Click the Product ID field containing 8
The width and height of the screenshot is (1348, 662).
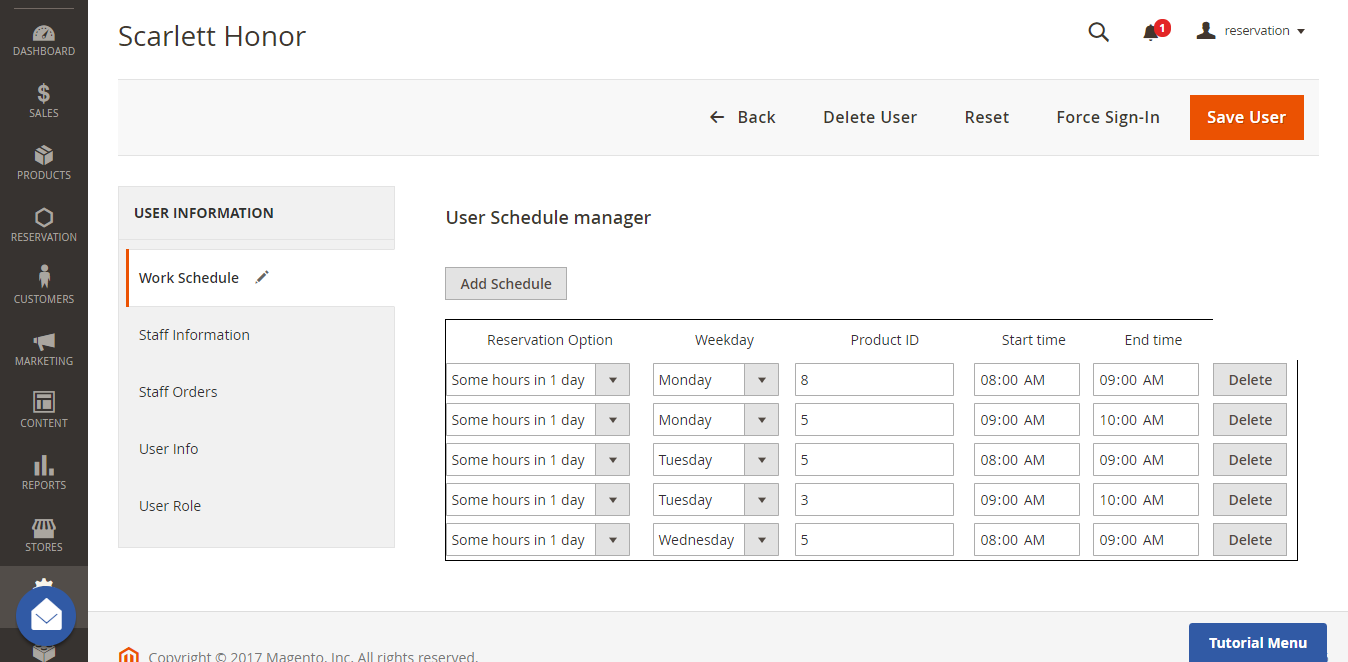pos(875,380)
